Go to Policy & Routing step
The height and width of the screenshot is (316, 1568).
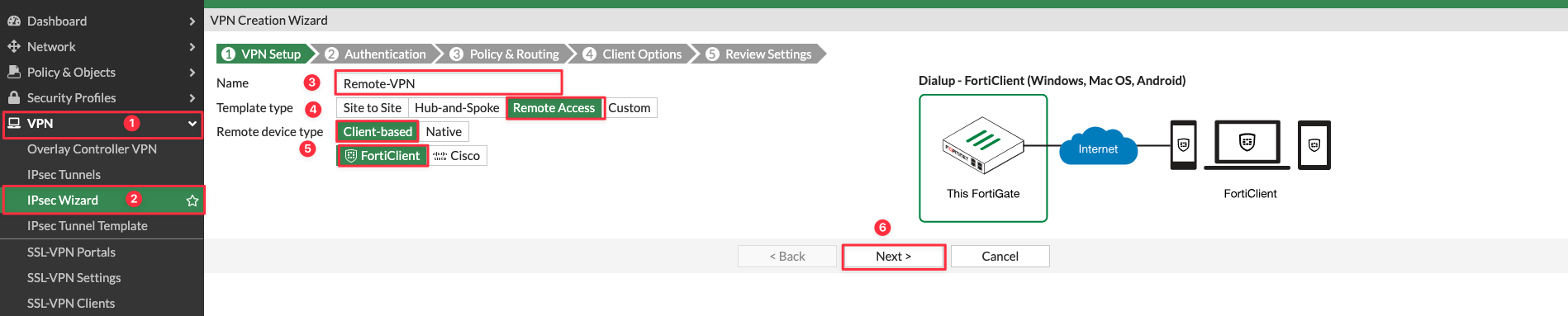click(505, 54)
